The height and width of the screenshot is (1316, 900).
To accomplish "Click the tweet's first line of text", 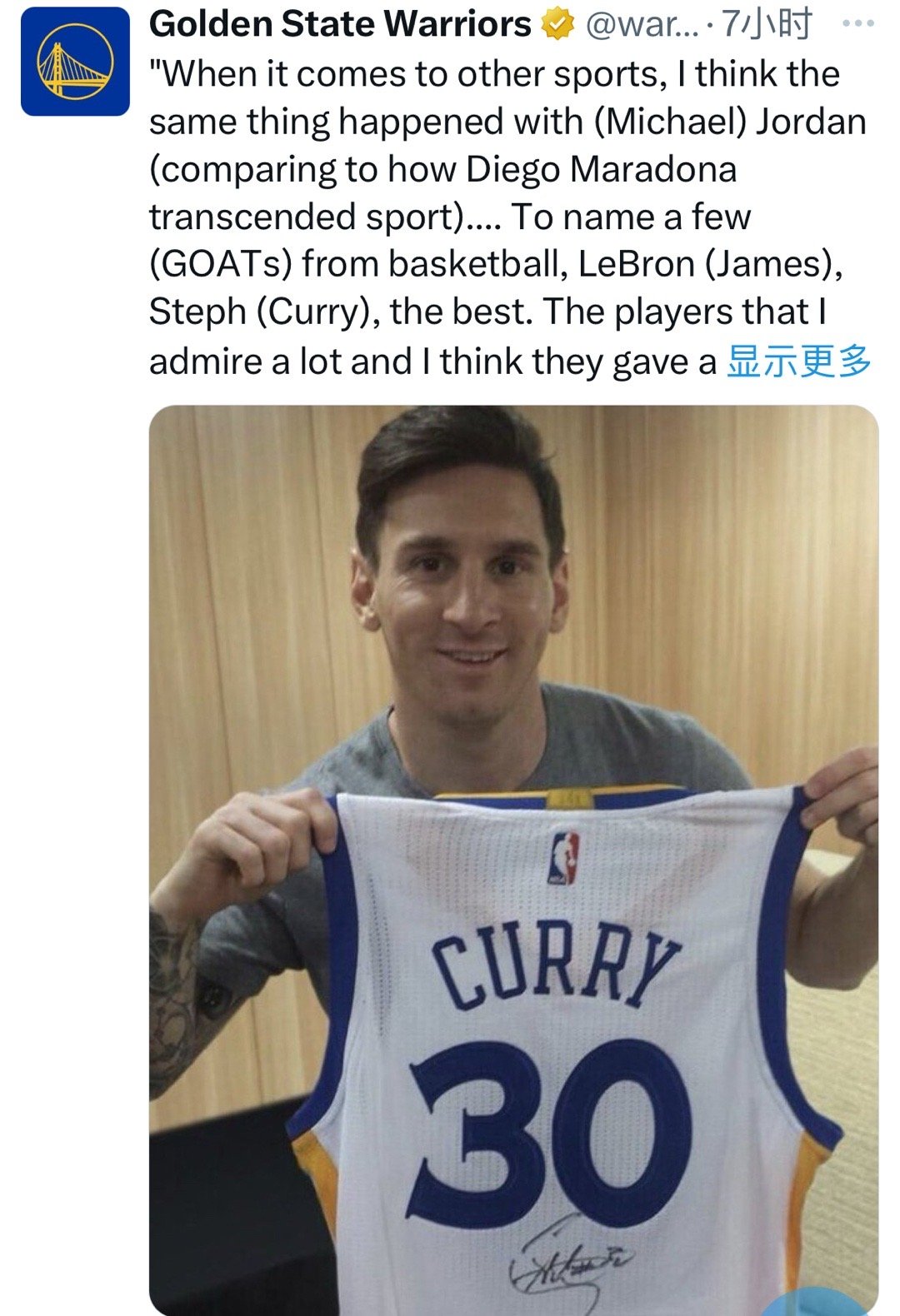I will point(494,74).
